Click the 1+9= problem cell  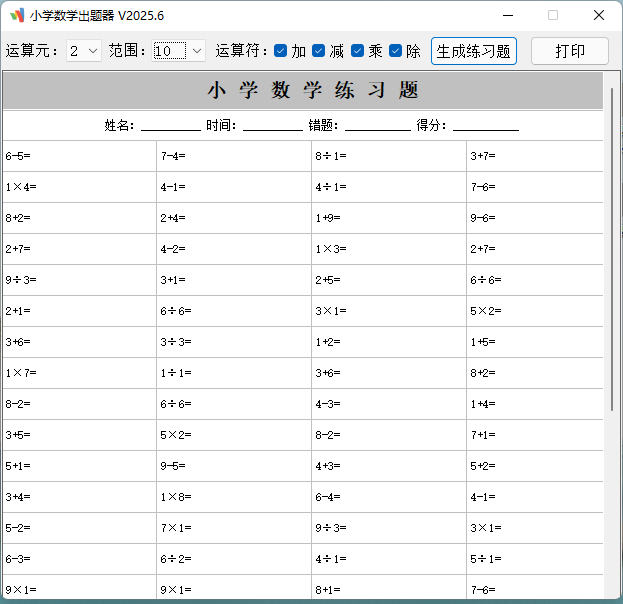[389, 218]
